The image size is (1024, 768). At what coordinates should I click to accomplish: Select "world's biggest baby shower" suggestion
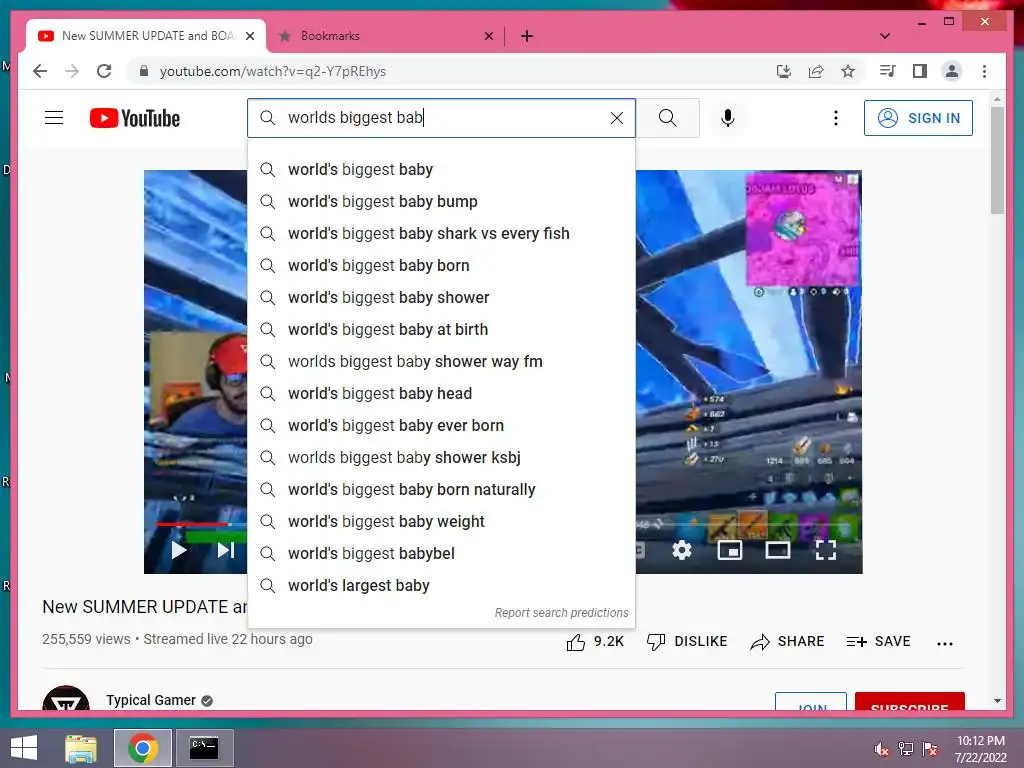tap(441, 298)
